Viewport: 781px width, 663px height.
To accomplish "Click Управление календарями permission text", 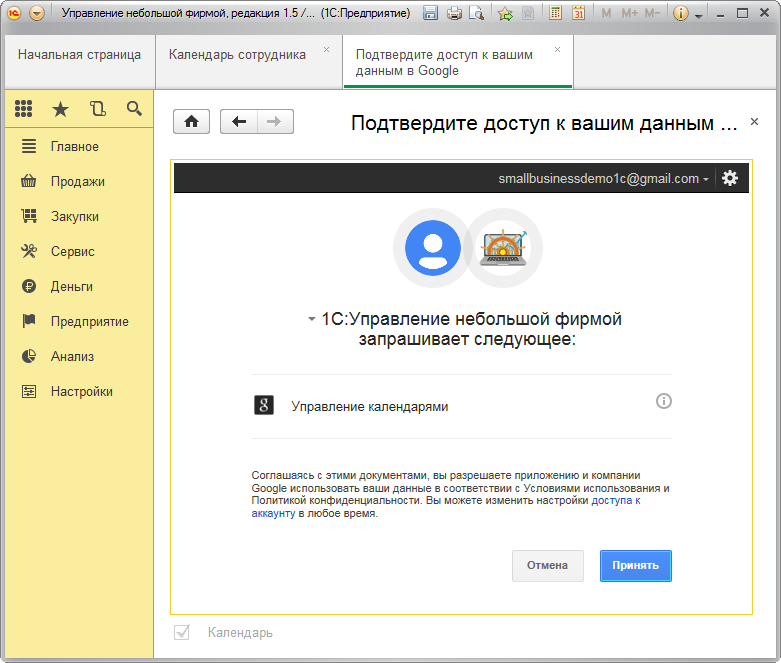I will pos(370,406).
